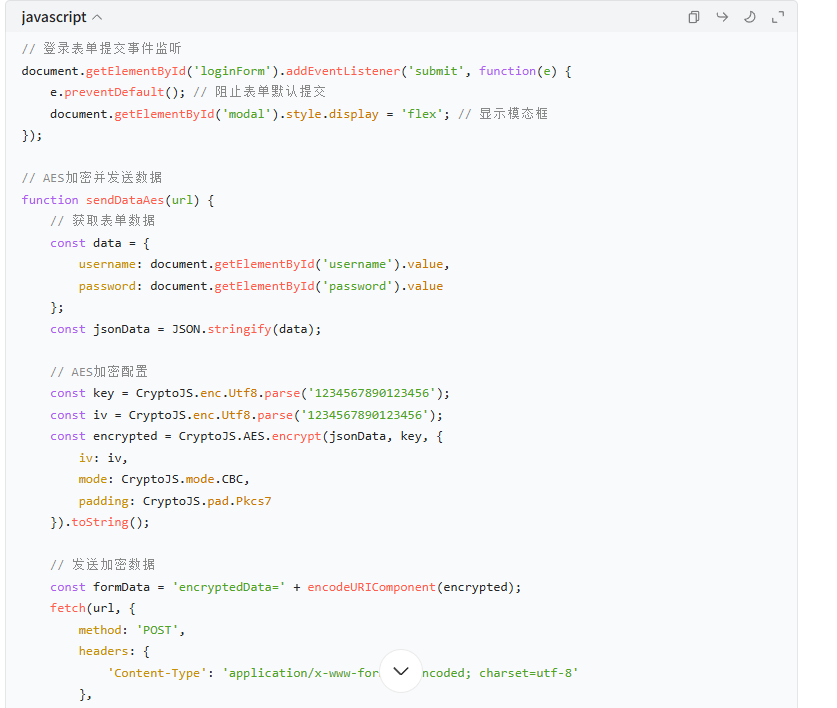Click the 'submit' string literal
The height and width of the screenshot is (708, 837).
[x=436, y=71]
